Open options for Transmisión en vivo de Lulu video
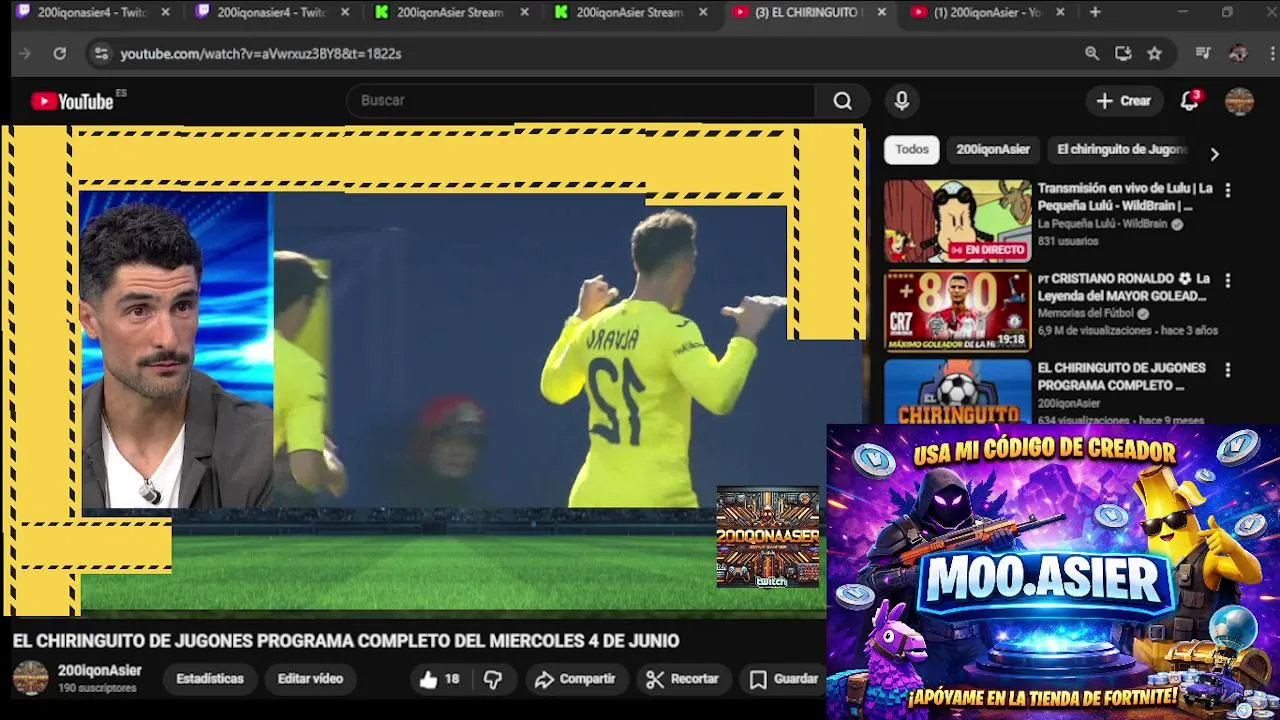1280x720 pixels. coord(1228,189)
